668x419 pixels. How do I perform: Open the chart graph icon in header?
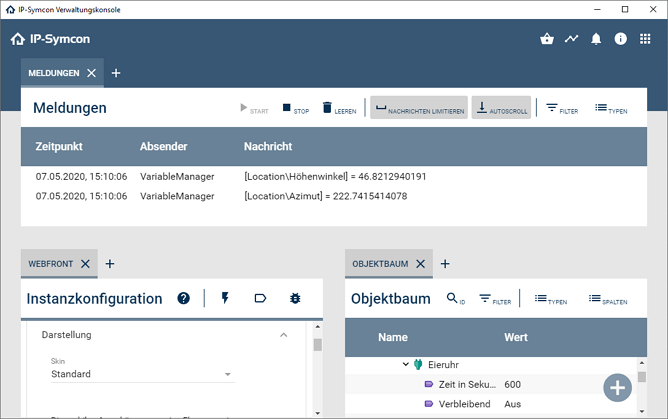(571, 40)
